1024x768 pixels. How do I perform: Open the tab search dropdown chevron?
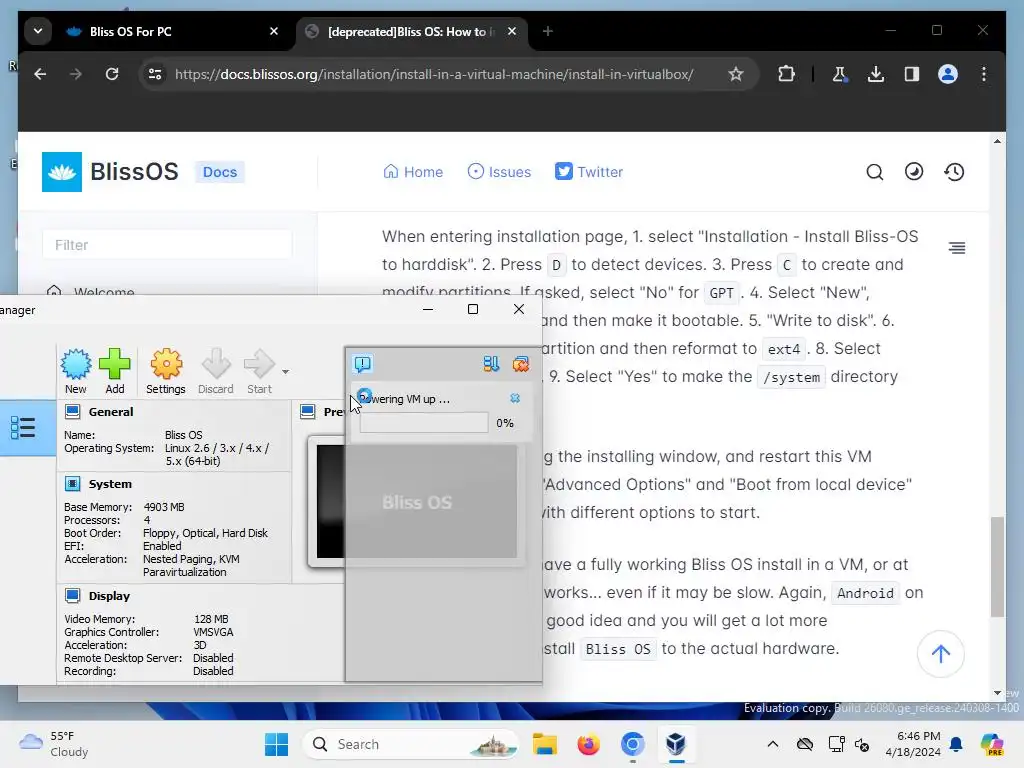pyautogui.click(x=38, y=31)
